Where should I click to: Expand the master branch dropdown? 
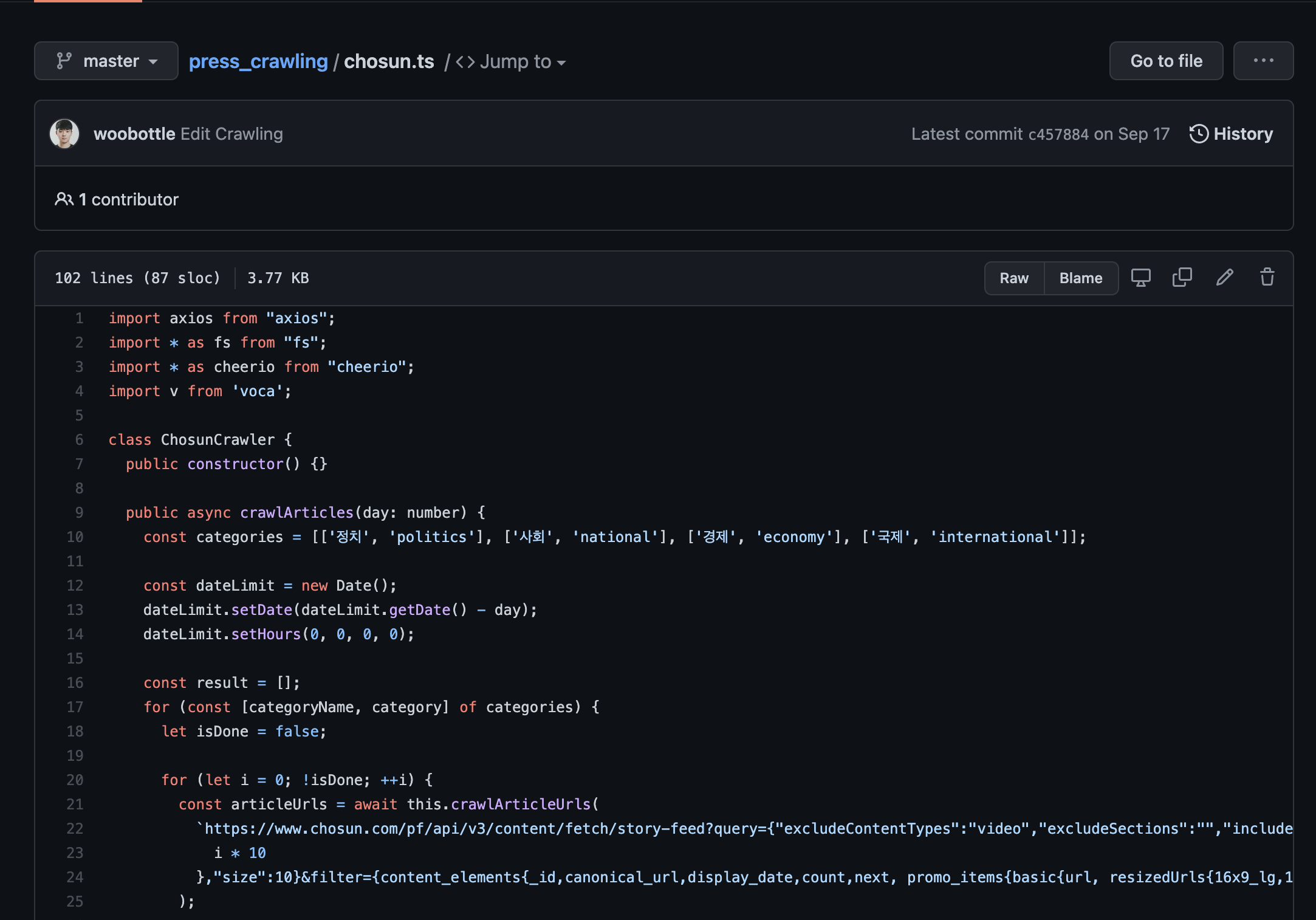(x=106, y=61)
